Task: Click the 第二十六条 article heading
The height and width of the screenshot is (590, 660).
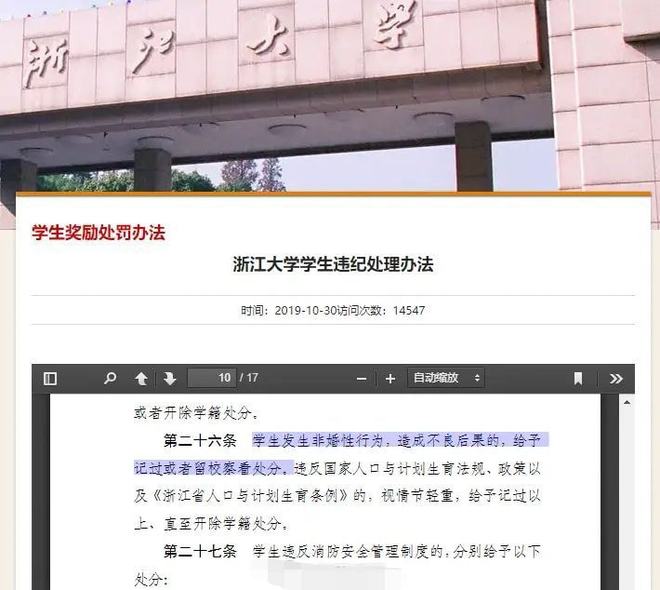Action: pyautogui.click(x=200, y=440)
